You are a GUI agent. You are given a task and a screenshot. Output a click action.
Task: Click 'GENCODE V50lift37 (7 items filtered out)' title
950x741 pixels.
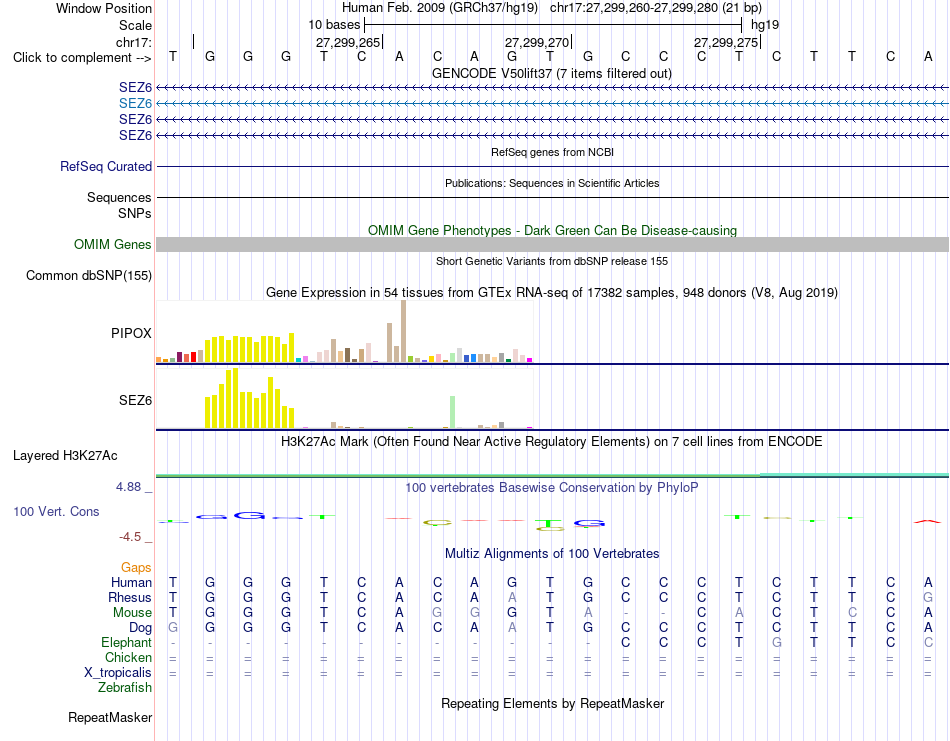[552, 73]
